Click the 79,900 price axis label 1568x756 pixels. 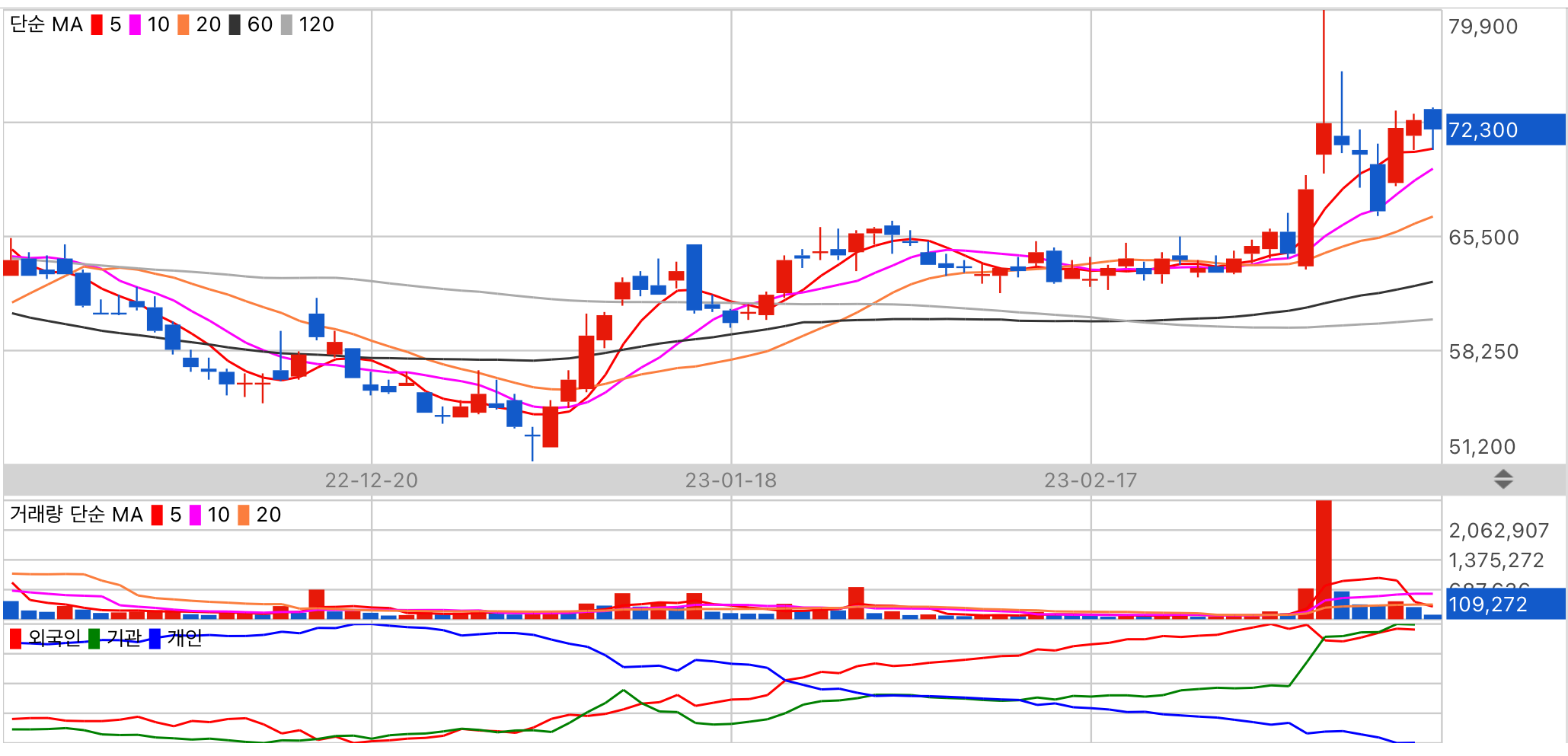(x=1483, y=27)
